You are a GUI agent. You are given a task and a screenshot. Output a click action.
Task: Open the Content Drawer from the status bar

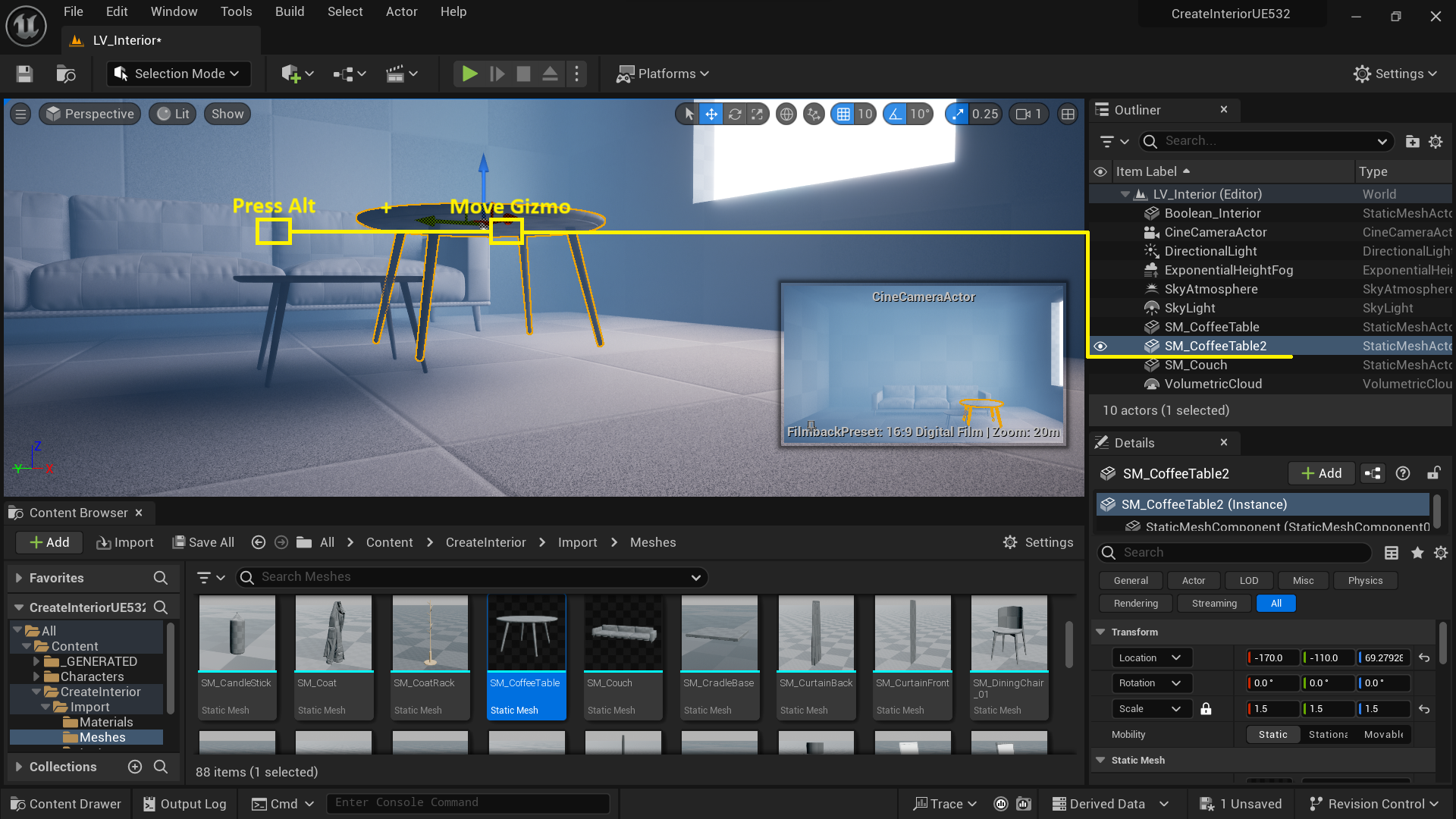click(x=66, y=803)
